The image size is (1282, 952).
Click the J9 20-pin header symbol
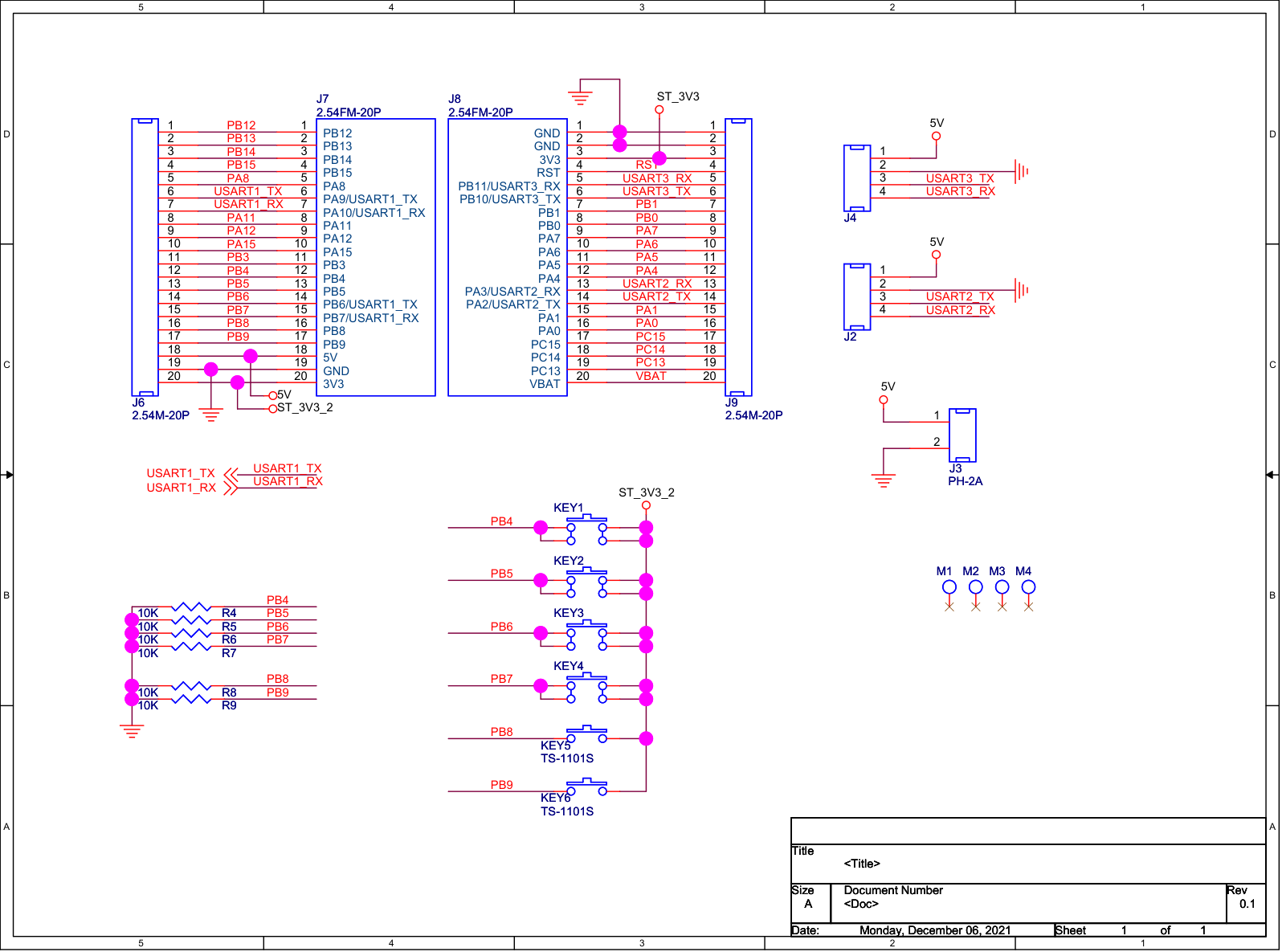pos(738,257)
